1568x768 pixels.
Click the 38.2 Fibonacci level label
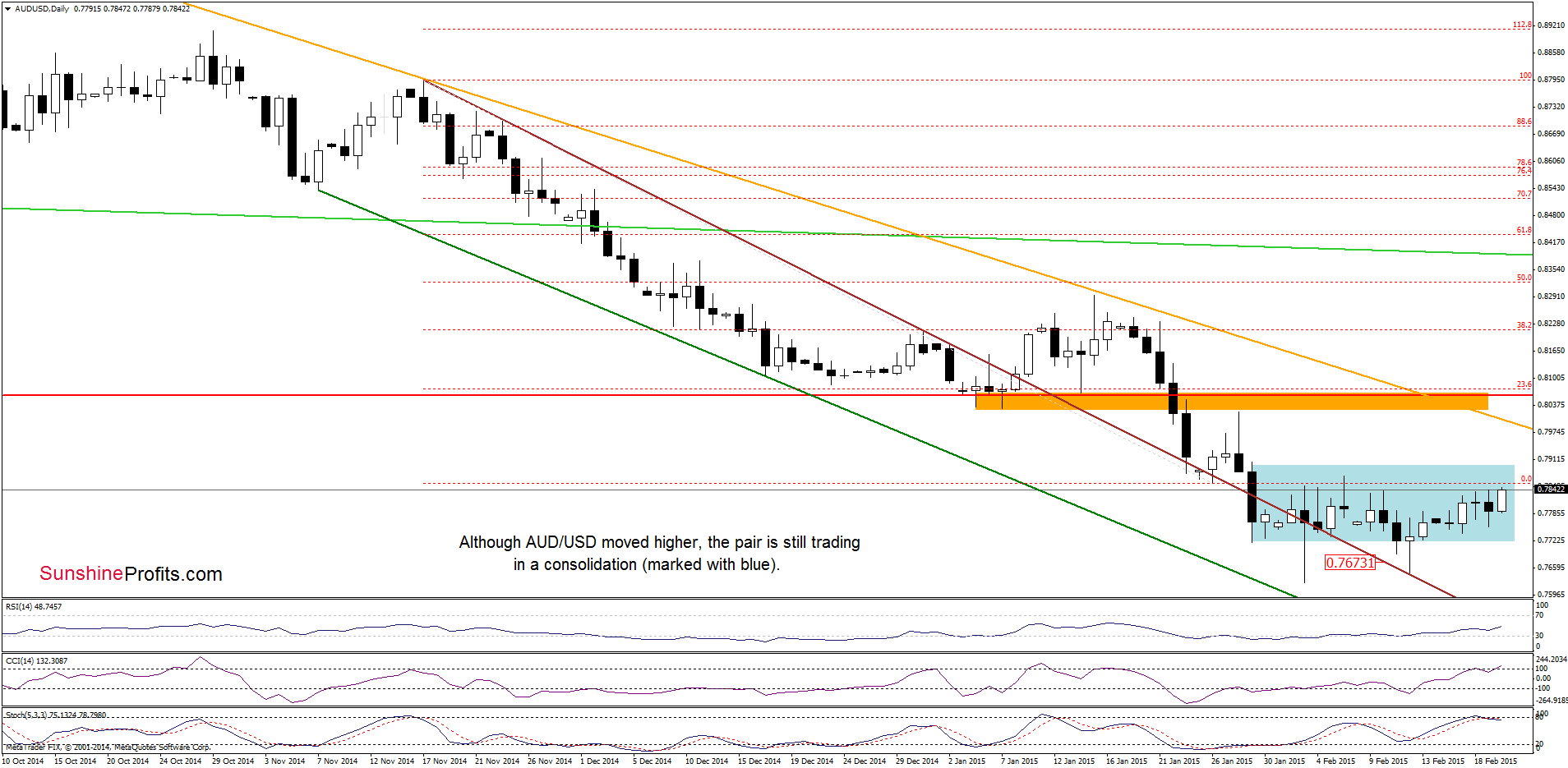click(1524, 325)
